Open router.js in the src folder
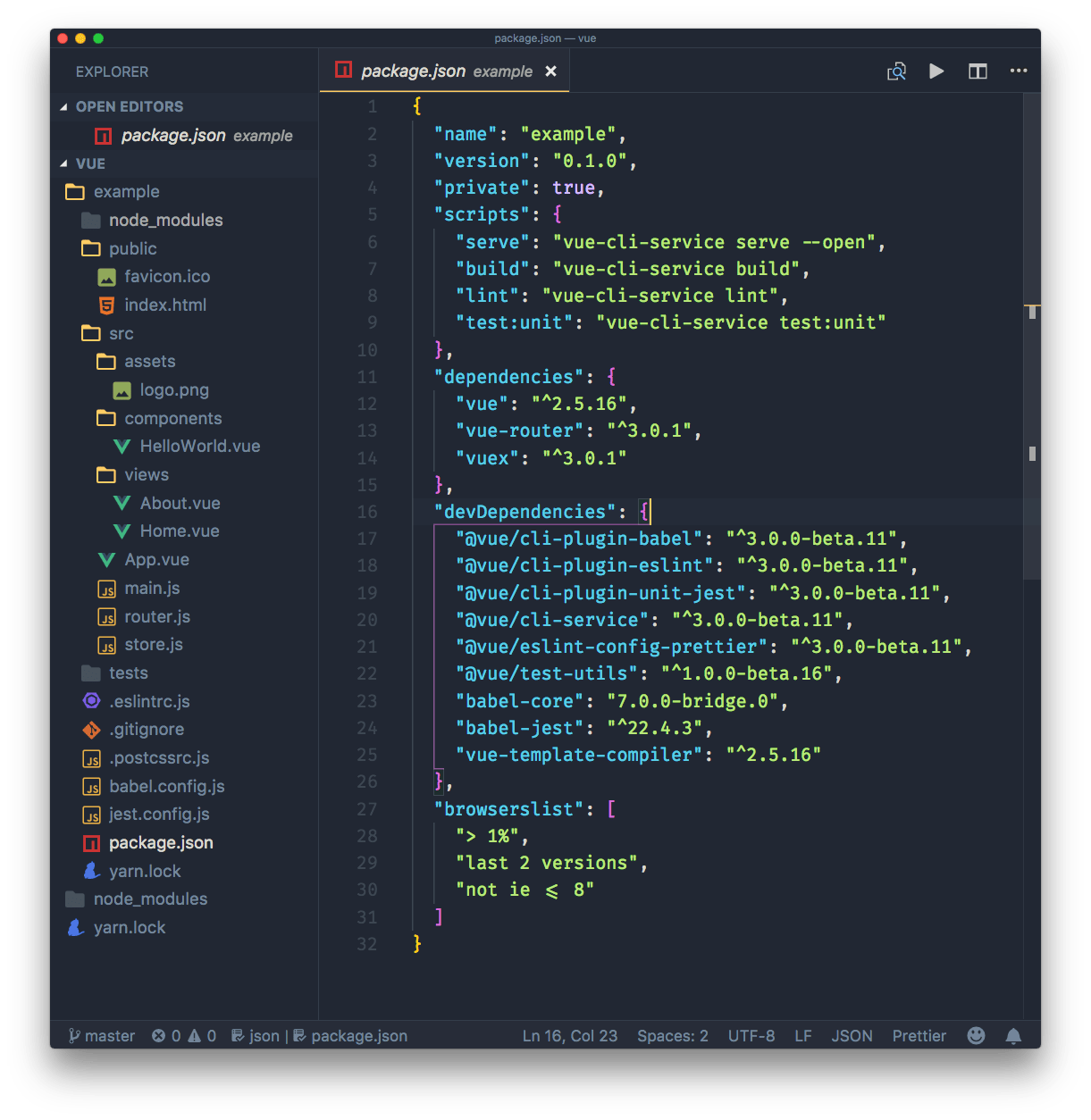Screen dimensions: 1091x1120 pos(156,616)
